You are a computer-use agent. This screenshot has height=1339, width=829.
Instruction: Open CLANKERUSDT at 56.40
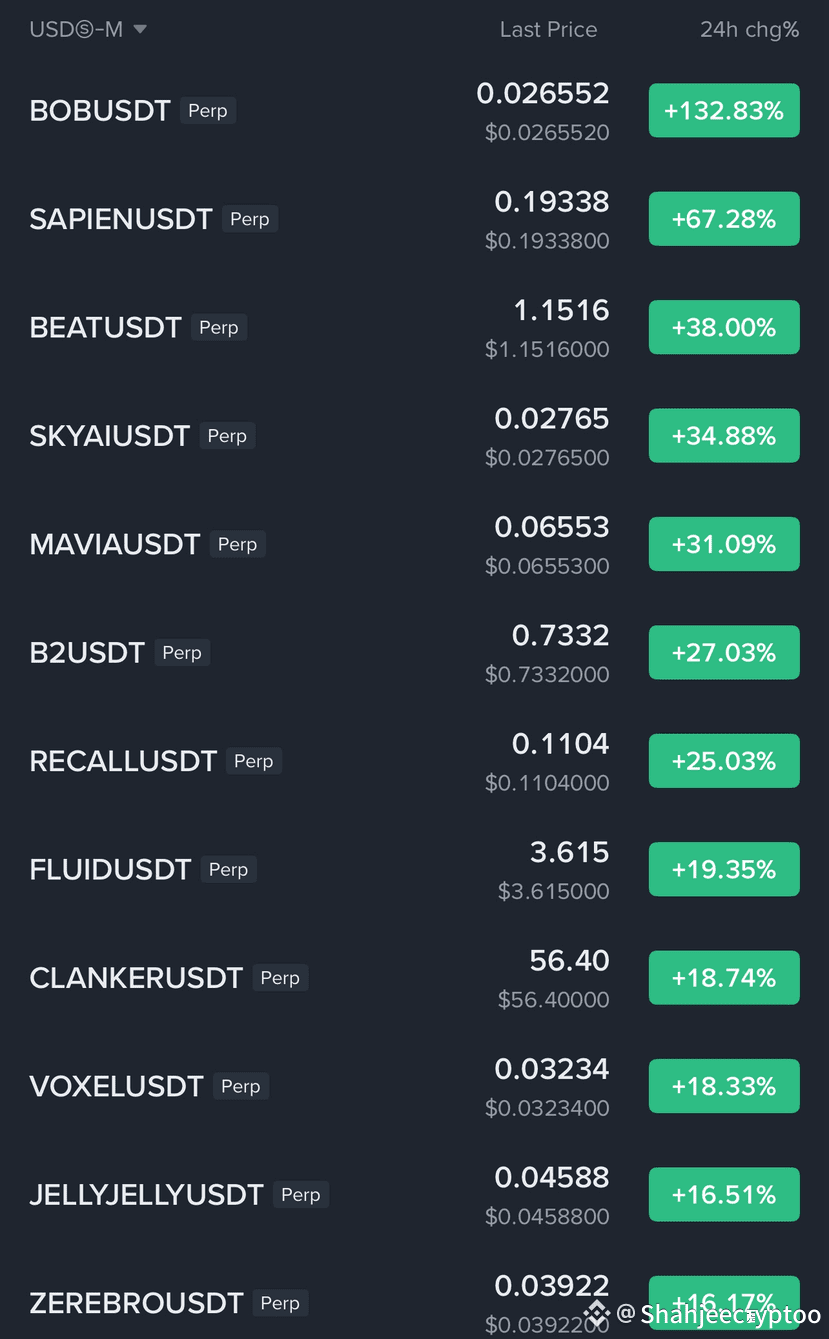[x=414, y=978]
